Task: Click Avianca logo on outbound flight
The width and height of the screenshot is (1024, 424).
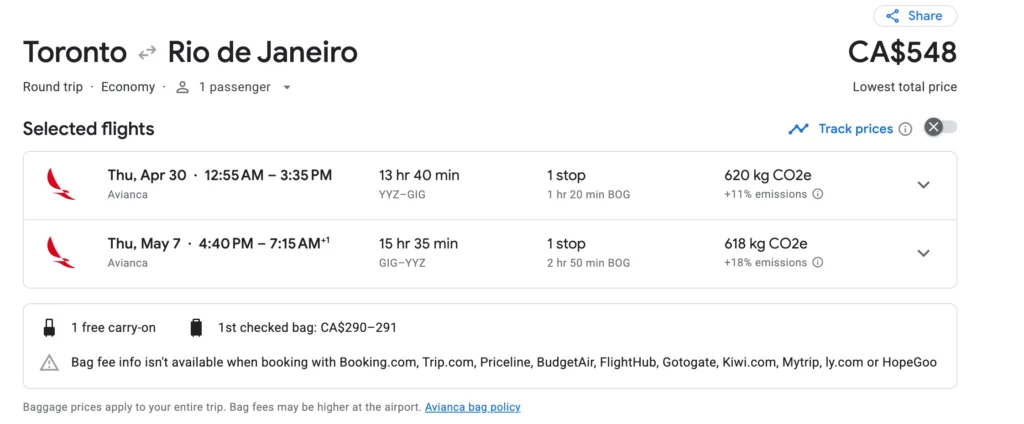Action: click(x=61, y=184)
